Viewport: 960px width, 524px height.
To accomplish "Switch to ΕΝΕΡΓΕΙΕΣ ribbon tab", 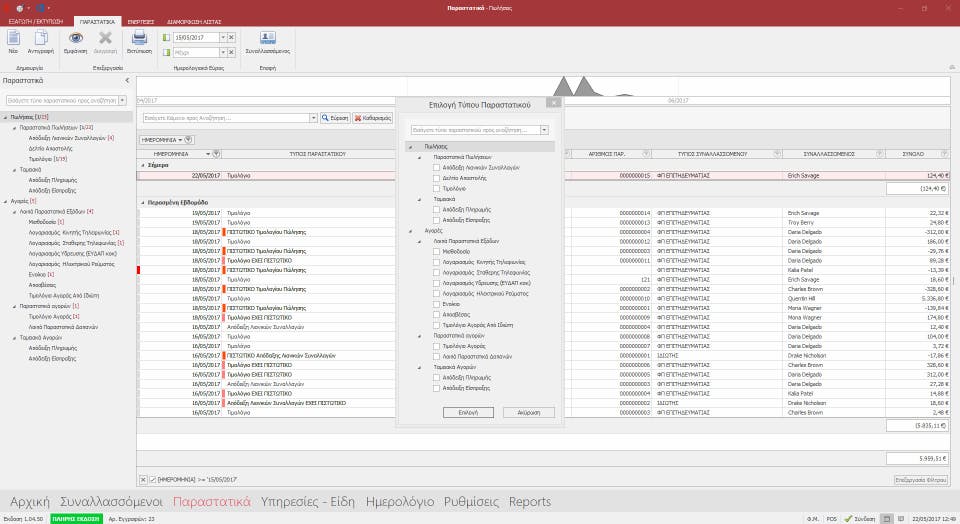I will coord(141,21).
